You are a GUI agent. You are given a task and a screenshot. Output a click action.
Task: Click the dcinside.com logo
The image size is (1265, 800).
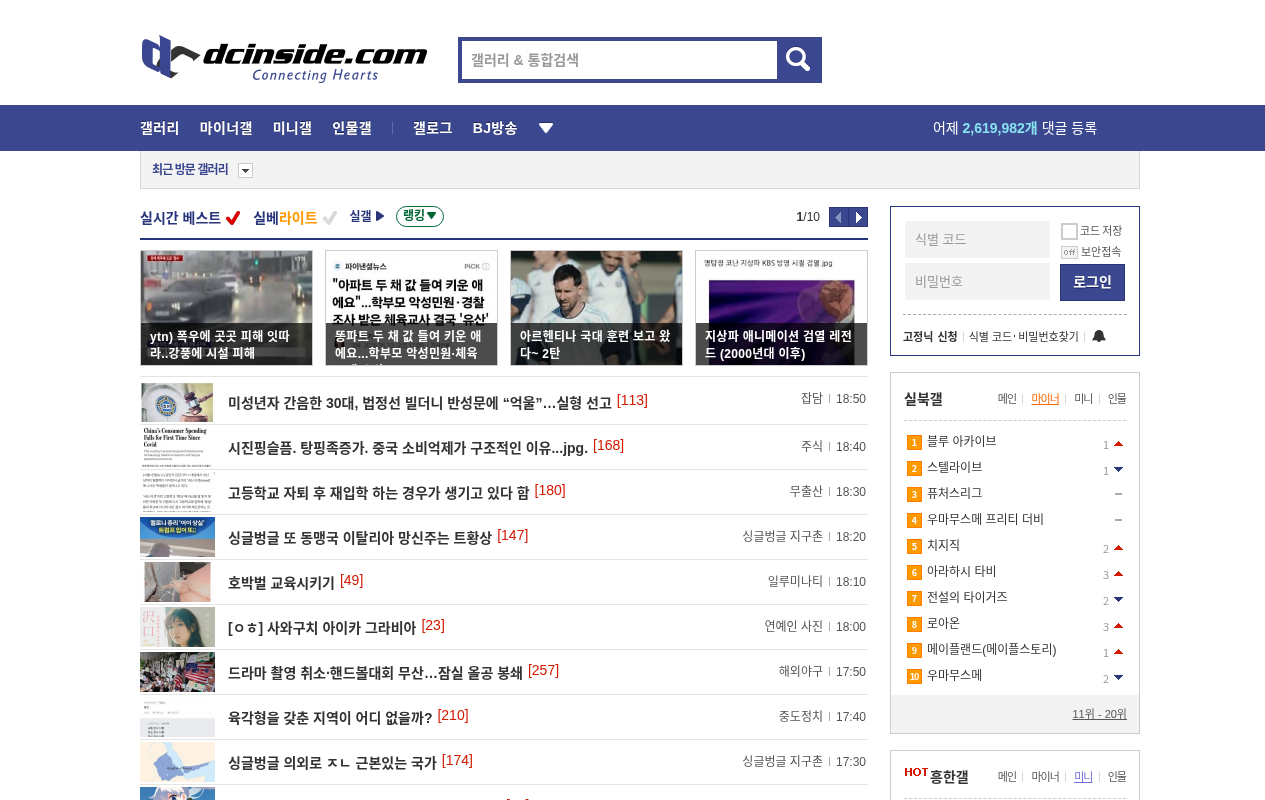coord(284,59)
